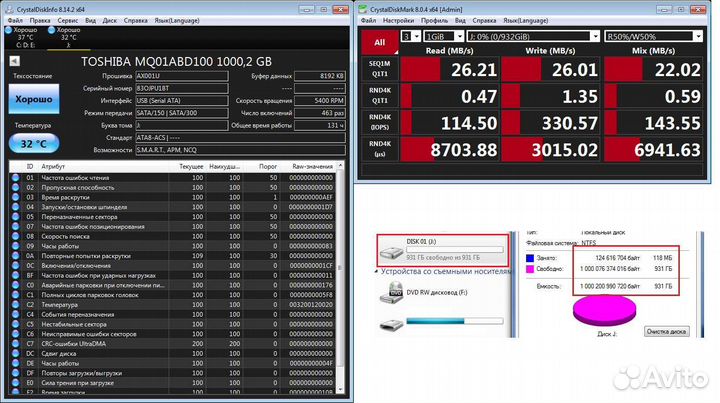This screenshot has width=720, height=403.
Task: Open the Настройки menu in CrystalDiskMark
Action: coord(398,21)
